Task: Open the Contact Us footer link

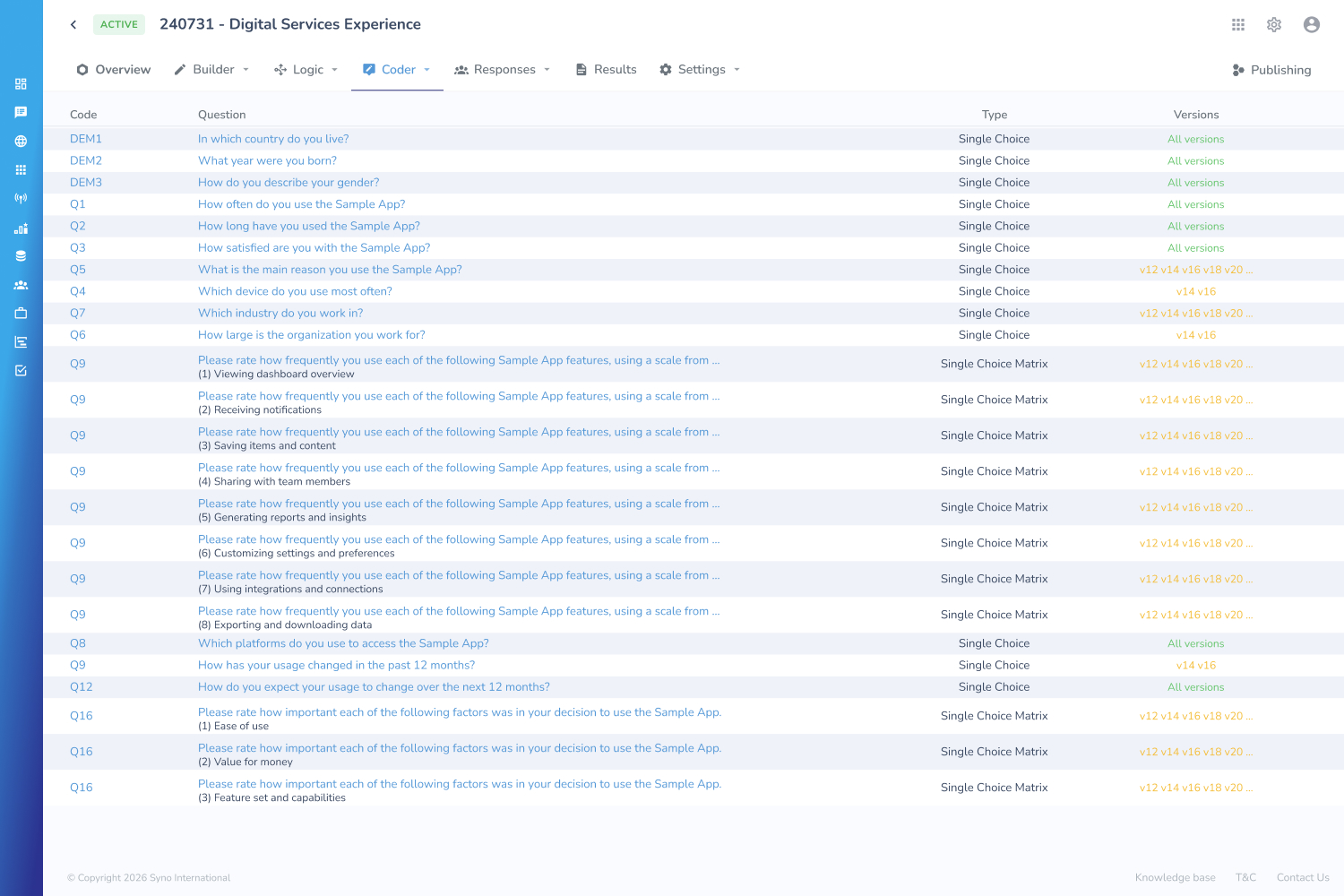Action: tap(1303, 877)
